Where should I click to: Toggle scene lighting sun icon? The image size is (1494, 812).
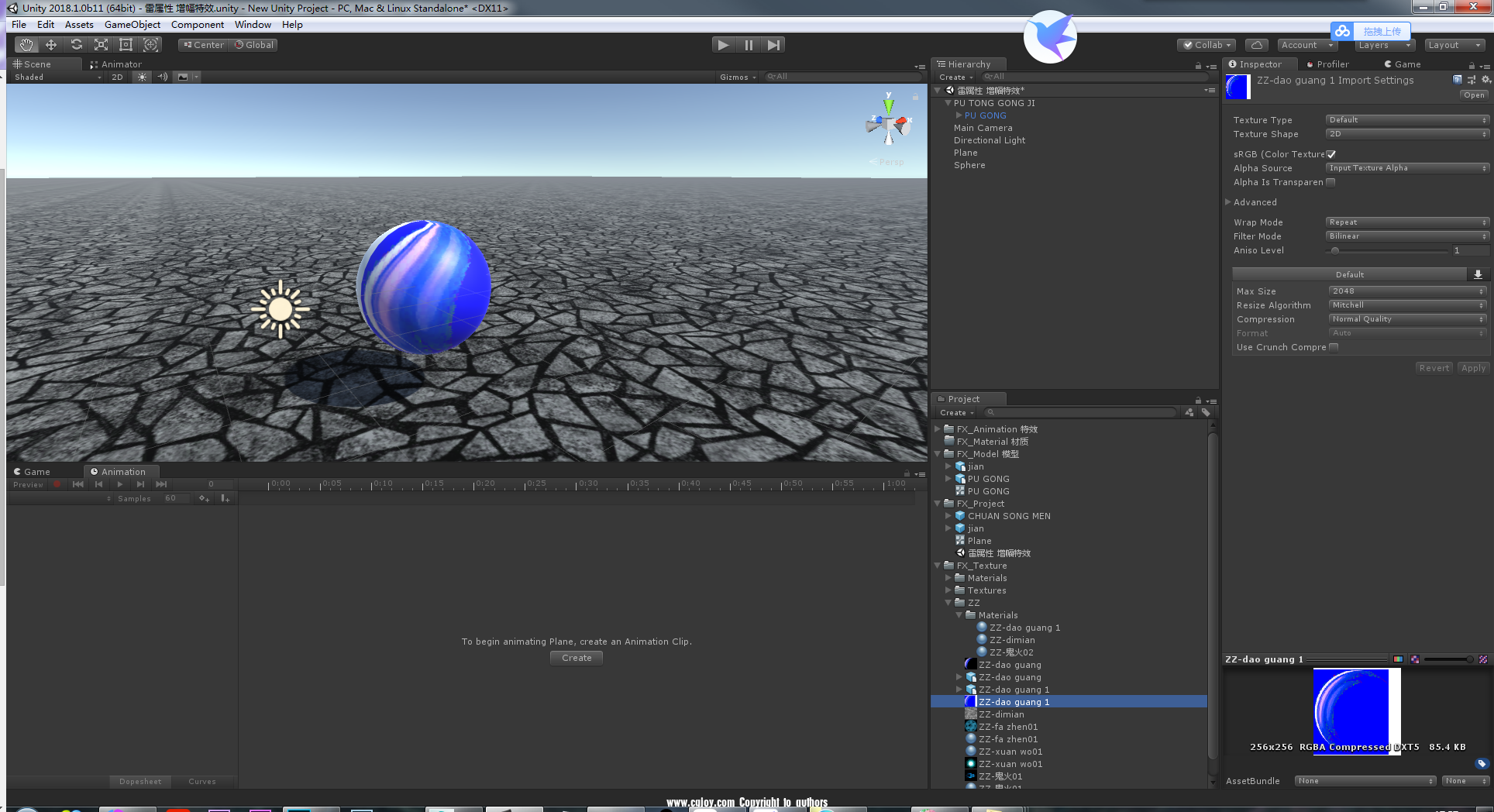tap(142, 77)
